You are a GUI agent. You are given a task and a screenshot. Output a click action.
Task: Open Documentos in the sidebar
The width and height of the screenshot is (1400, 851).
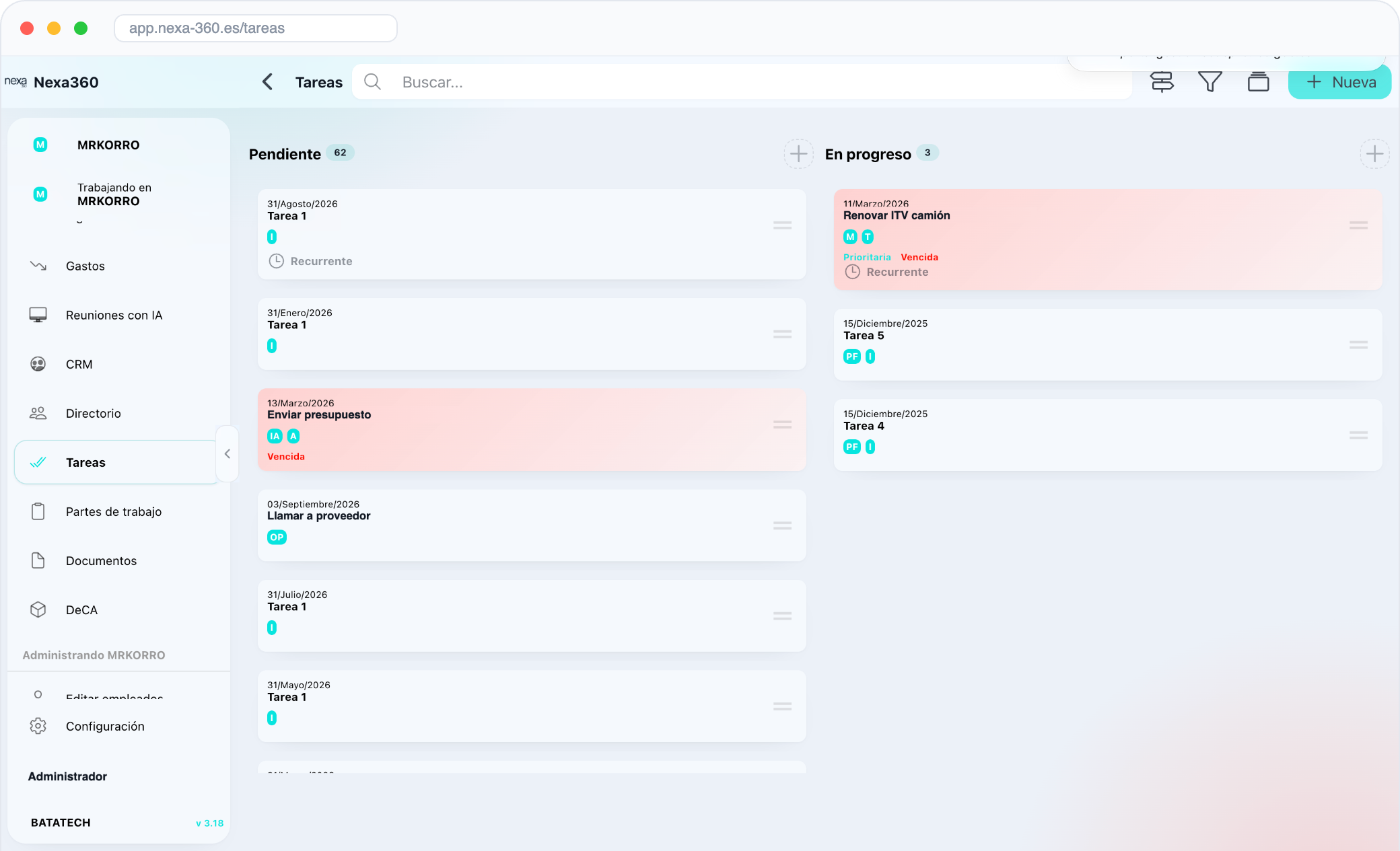tap(120, 560)
